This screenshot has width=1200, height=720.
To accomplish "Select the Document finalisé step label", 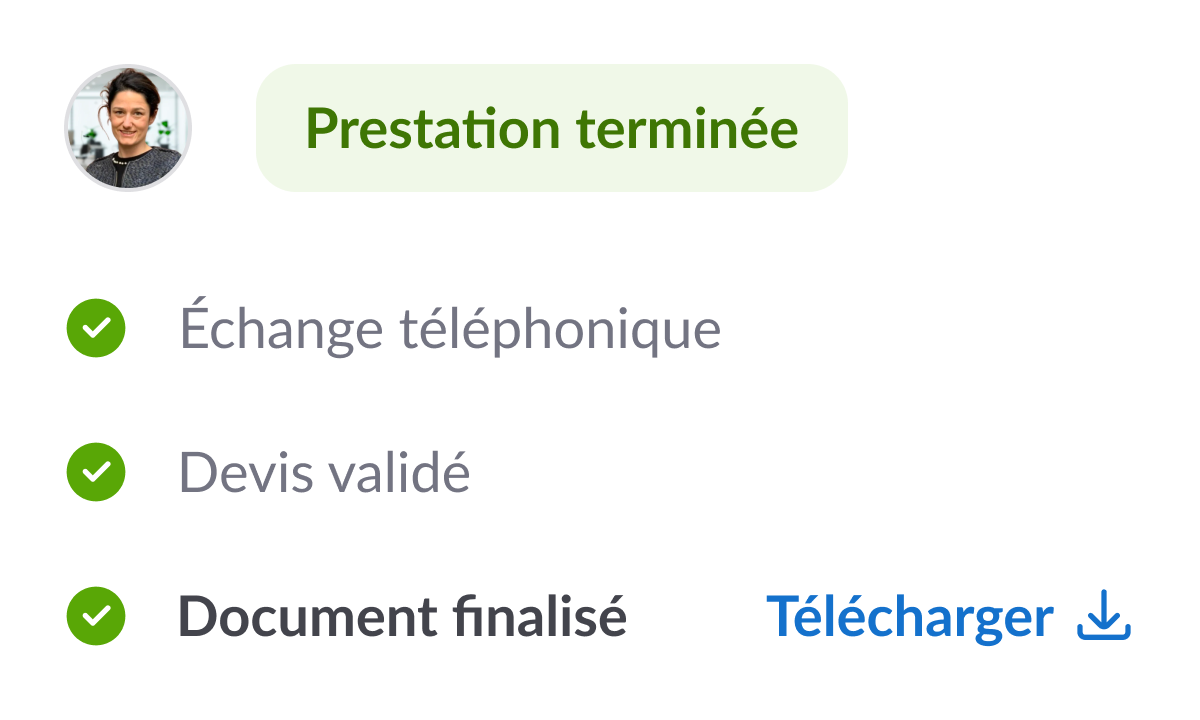I will (402, 616).
